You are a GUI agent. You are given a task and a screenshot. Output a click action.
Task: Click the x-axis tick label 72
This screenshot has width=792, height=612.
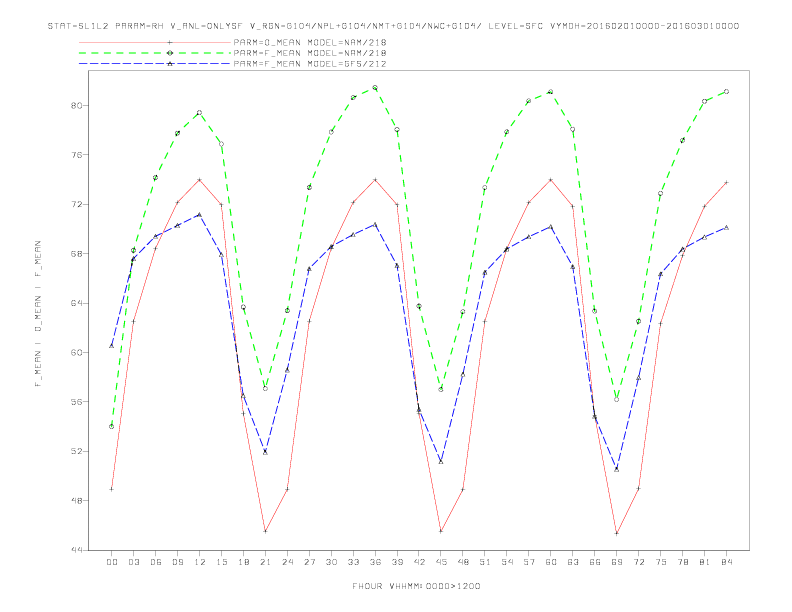click(x=638, y=562)
